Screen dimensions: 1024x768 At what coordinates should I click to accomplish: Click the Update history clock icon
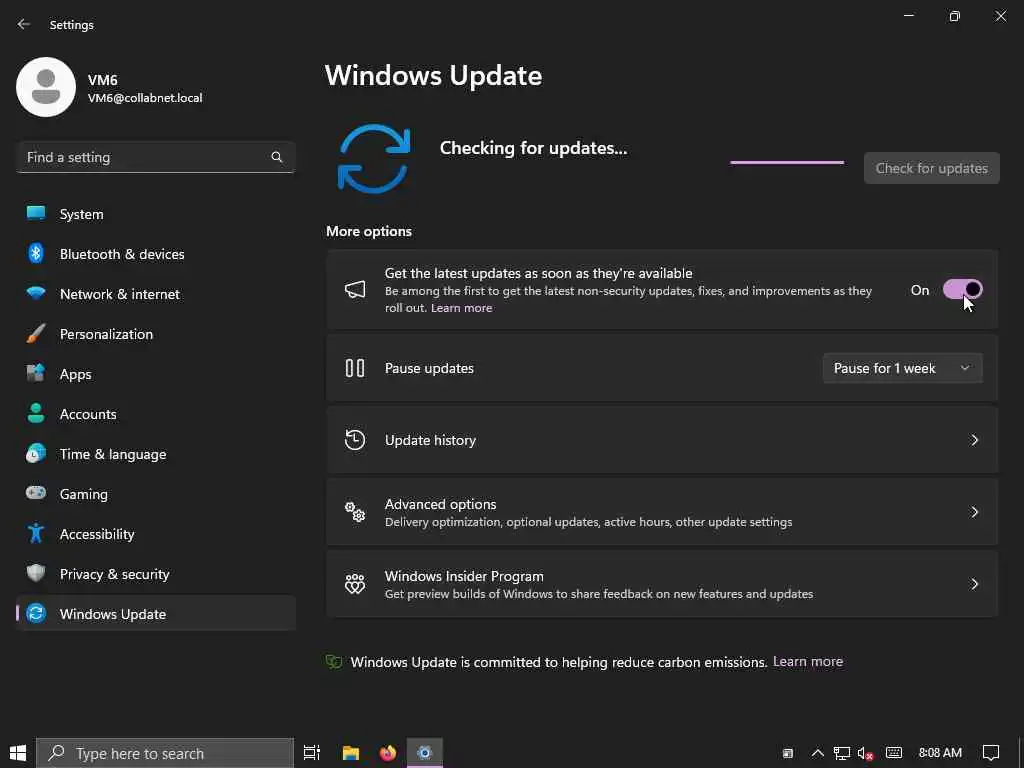tap(355, 440)
